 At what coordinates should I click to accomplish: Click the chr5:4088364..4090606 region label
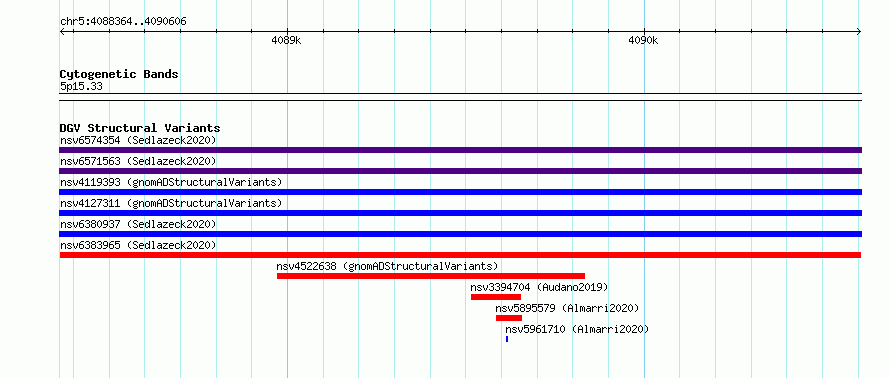[x=123, y=22]
